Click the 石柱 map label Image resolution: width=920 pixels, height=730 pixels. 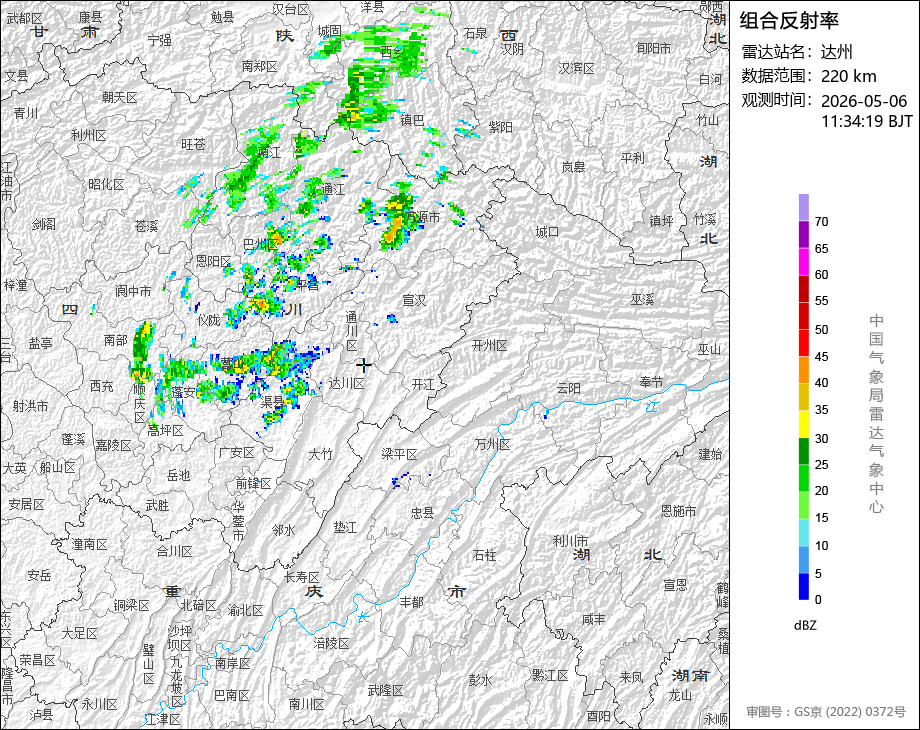484,555
